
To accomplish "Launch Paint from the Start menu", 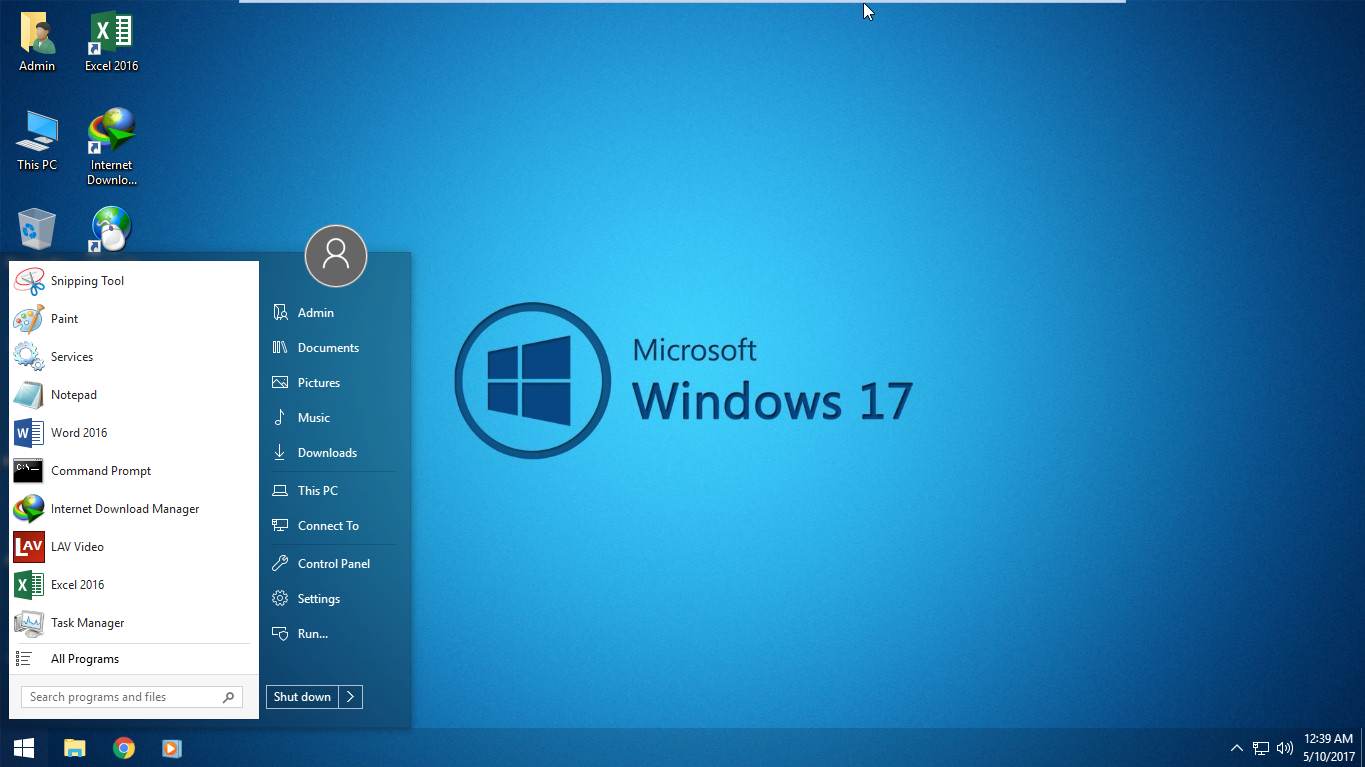I will click(x=64, y=318).
